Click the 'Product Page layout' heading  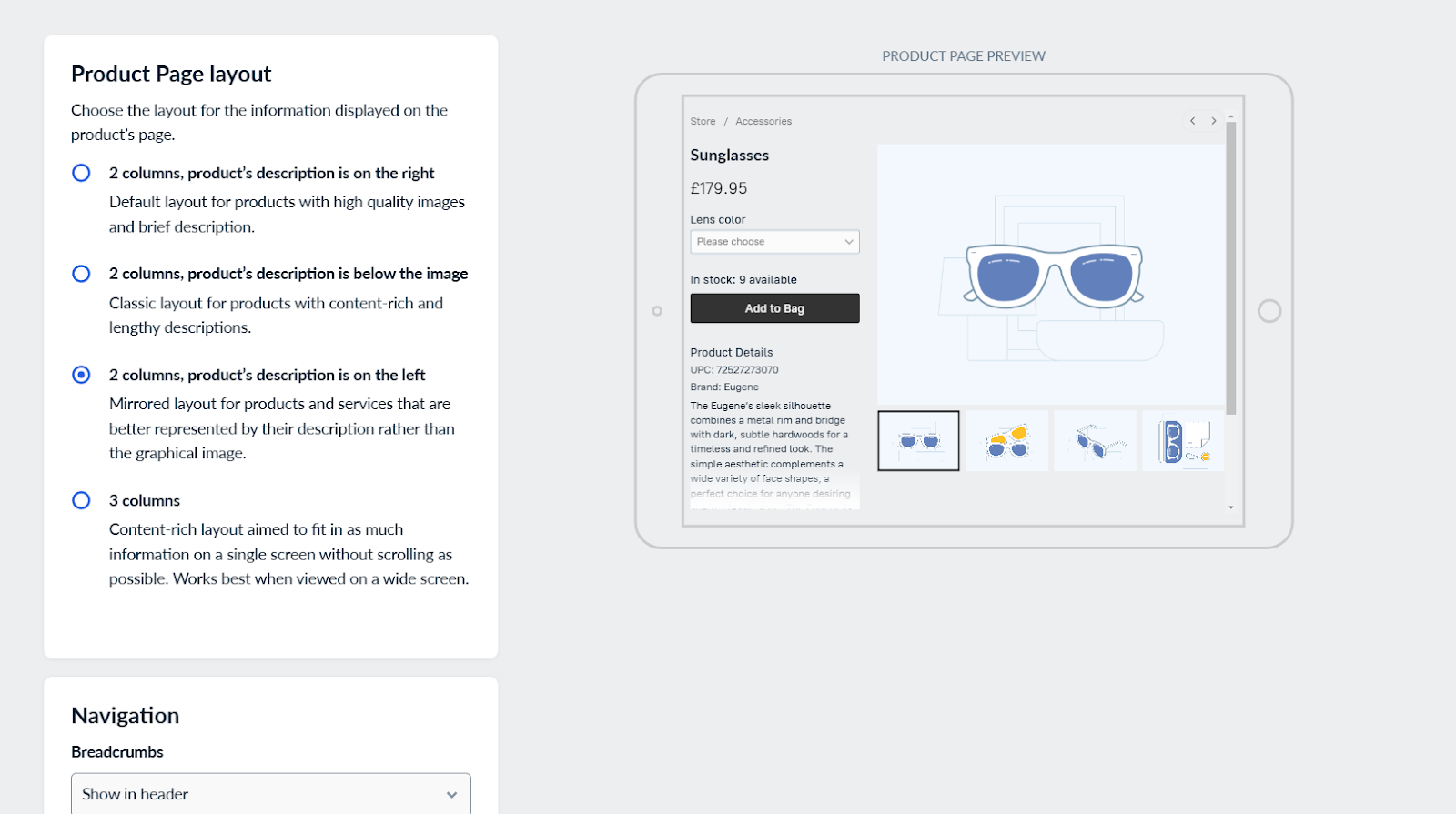pos(171,74)
